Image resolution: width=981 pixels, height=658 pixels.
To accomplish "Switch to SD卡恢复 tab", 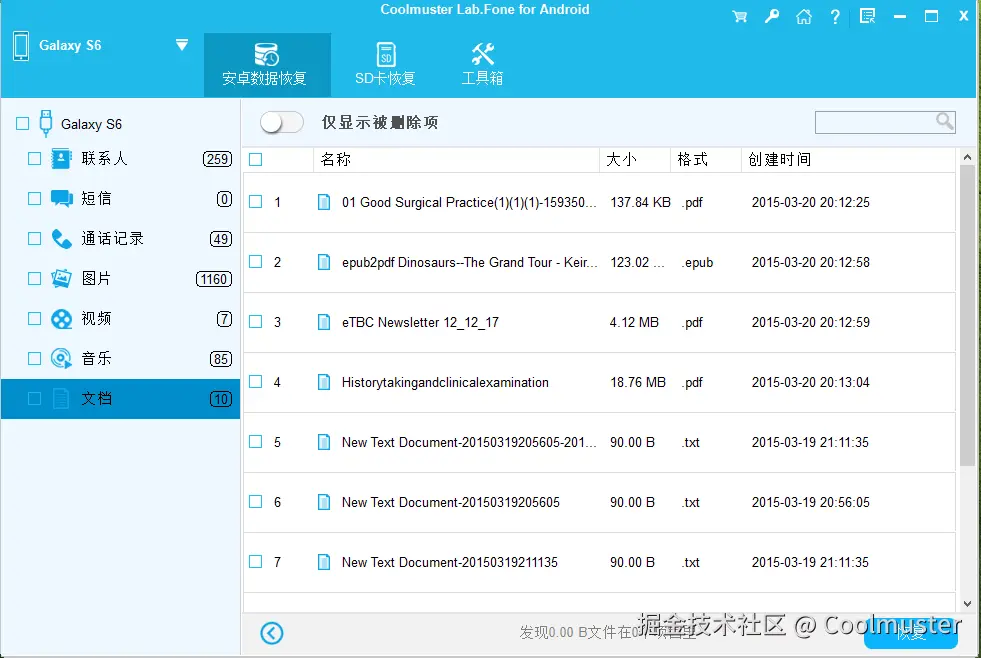I will pyautogui.click(x=385, y=65).
